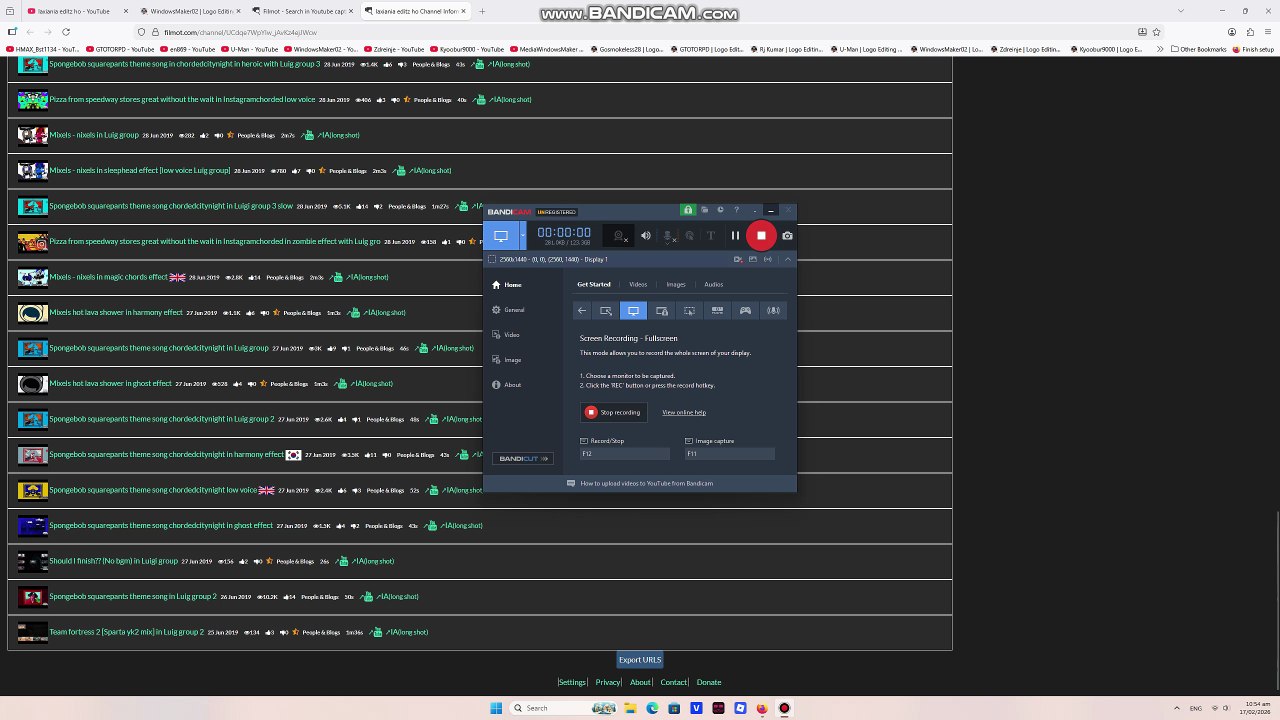Screen dimensions: 1280x720
Task: Expand hidden system tray icons
Action: pos(1175,708)
